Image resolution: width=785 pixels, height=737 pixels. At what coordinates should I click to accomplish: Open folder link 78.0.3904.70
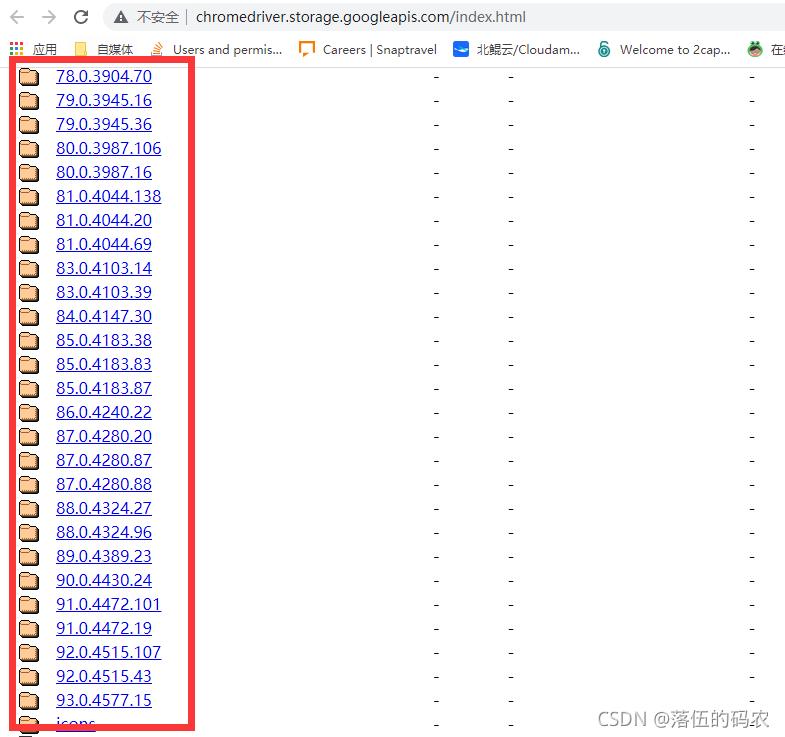point(104,76)
